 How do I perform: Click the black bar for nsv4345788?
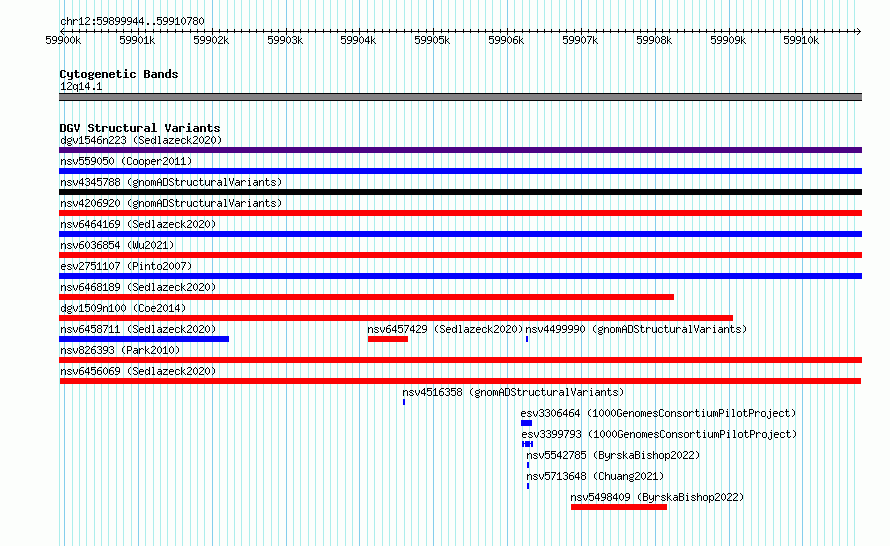pos(460,192)
